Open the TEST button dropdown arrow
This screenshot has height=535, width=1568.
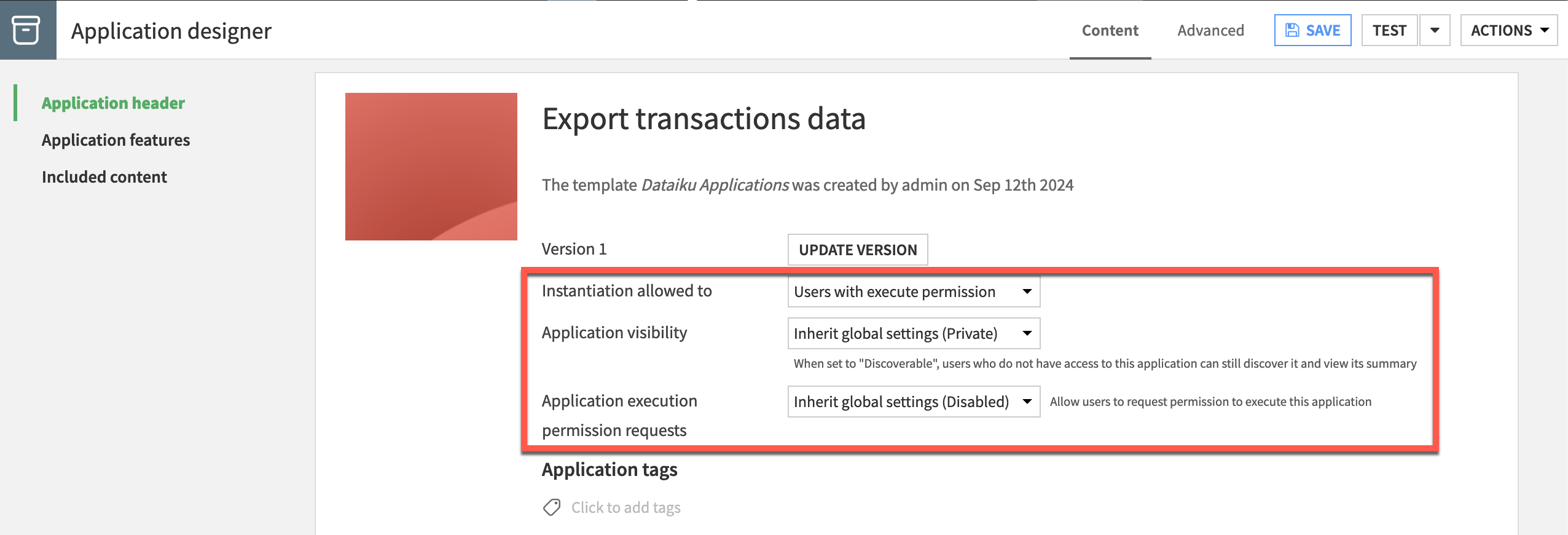pos(1435,30)
